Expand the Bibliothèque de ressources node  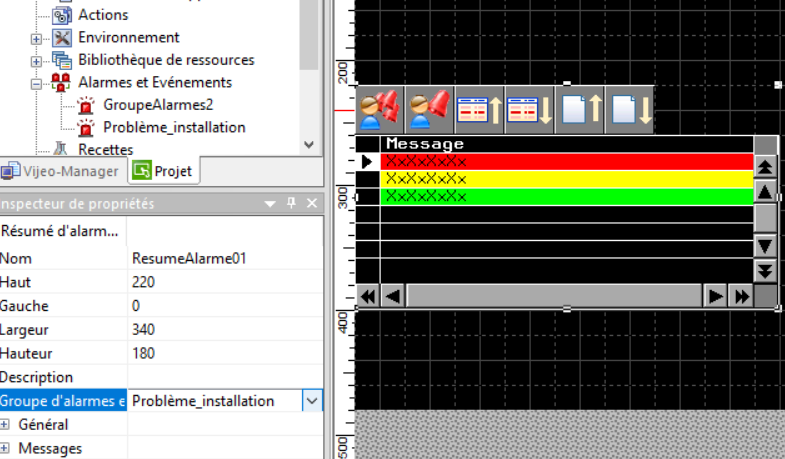point(36,62)
